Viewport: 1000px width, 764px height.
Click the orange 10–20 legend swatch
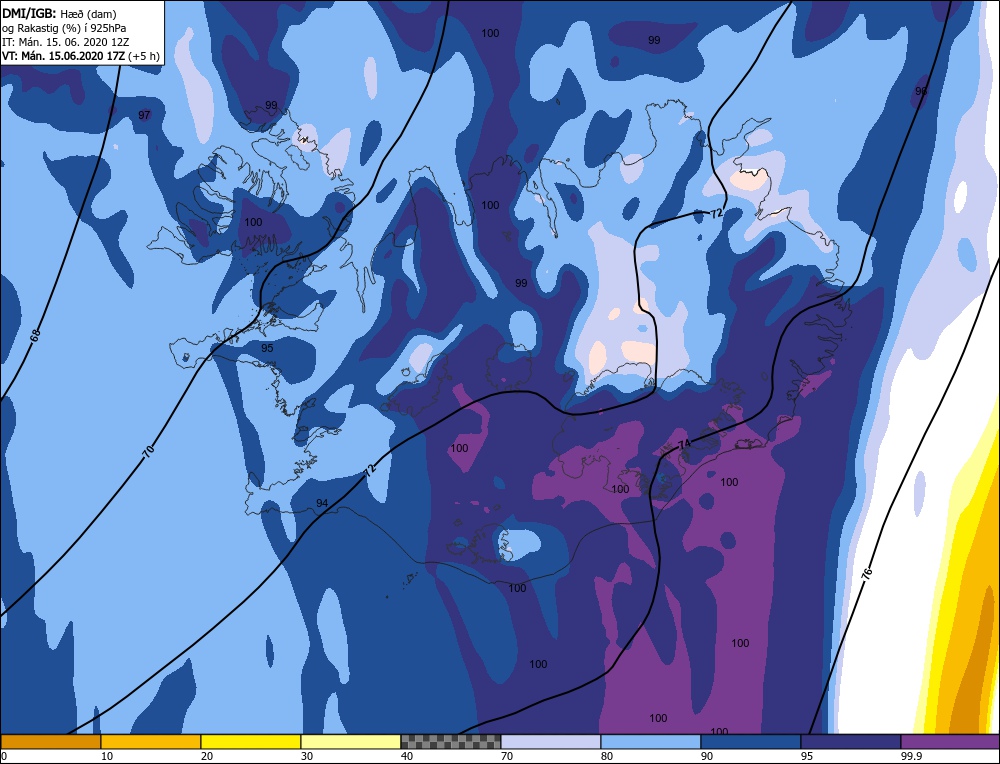151,742
